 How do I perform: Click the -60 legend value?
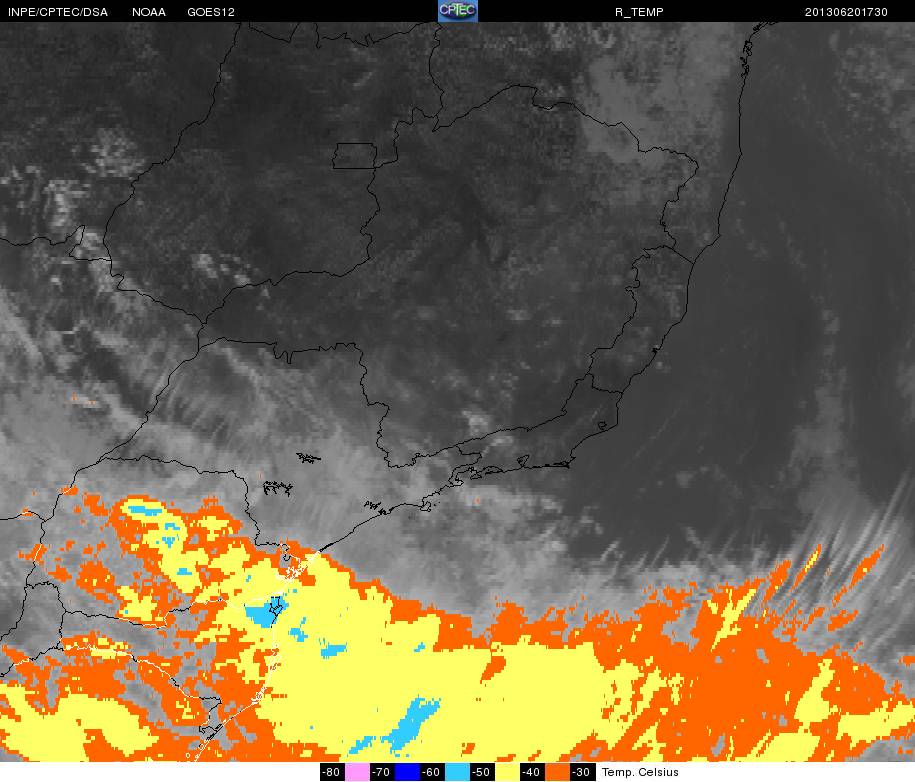click(x=432, y=772)
